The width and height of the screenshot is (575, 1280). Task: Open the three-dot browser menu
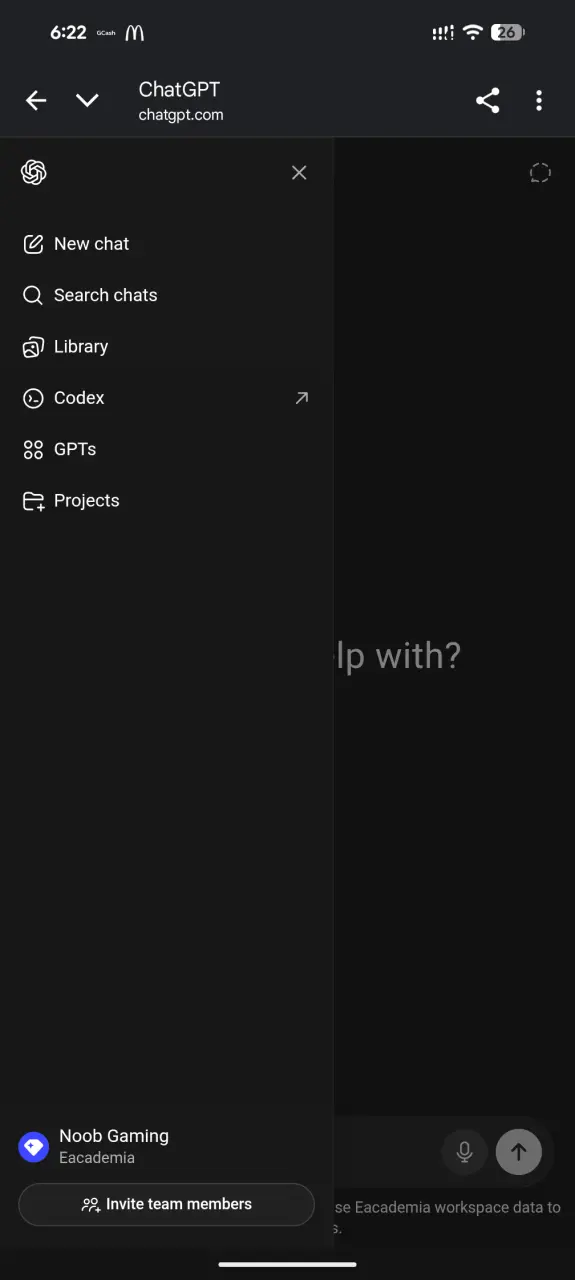539,100
